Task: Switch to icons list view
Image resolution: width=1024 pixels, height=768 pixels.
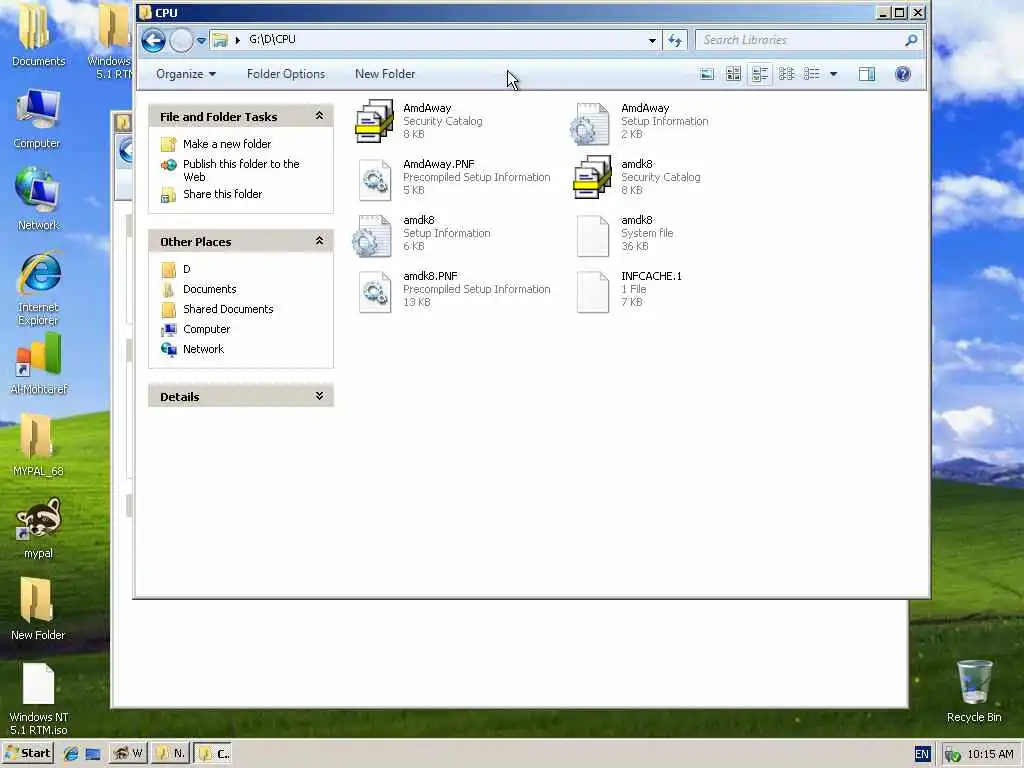Action: pyautogui.click(x=786, y=74)
